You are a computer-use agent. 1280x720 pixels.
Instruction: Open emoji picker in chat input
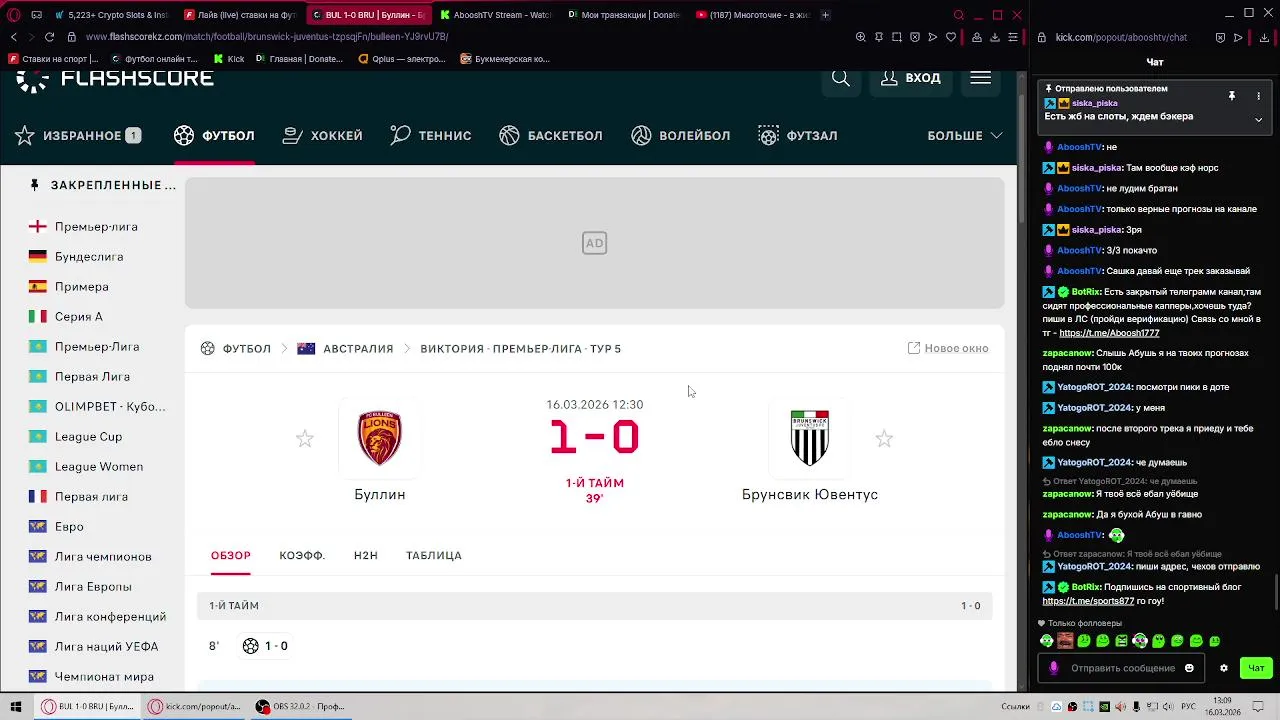point(1189,668)
